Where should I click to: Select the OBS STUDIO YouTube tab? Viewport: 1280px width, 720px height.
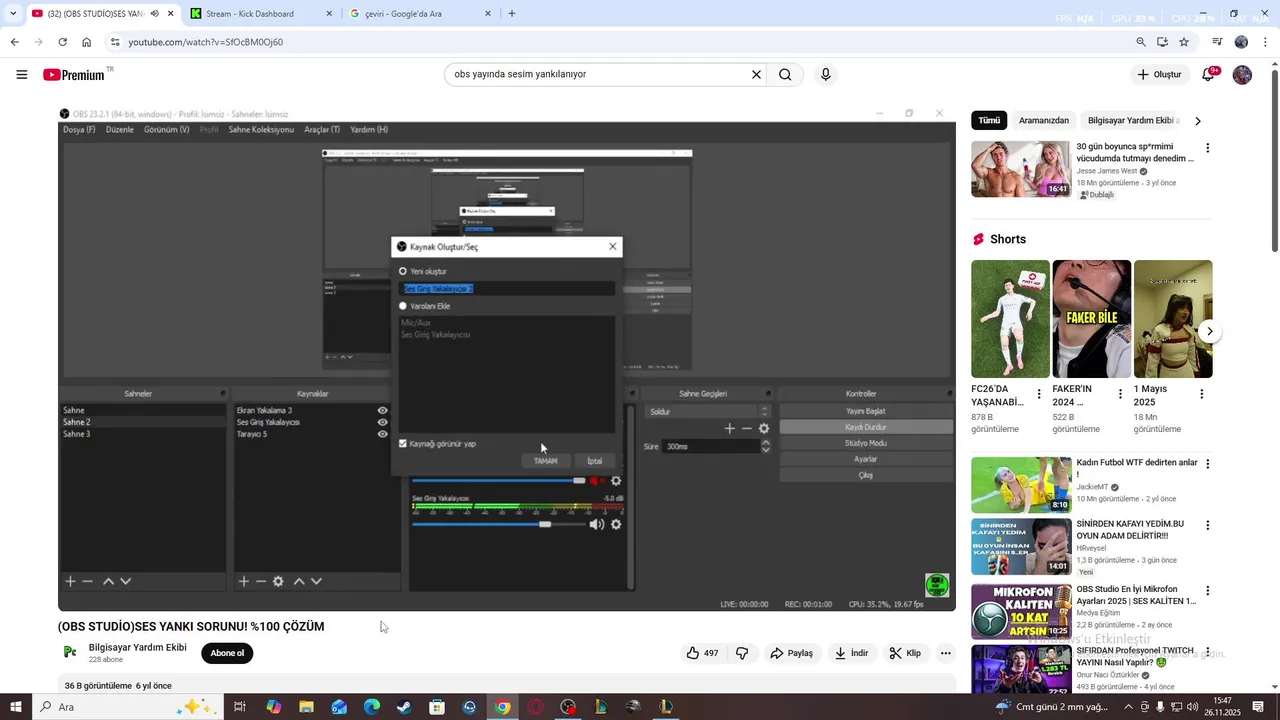tap(102, 14)
